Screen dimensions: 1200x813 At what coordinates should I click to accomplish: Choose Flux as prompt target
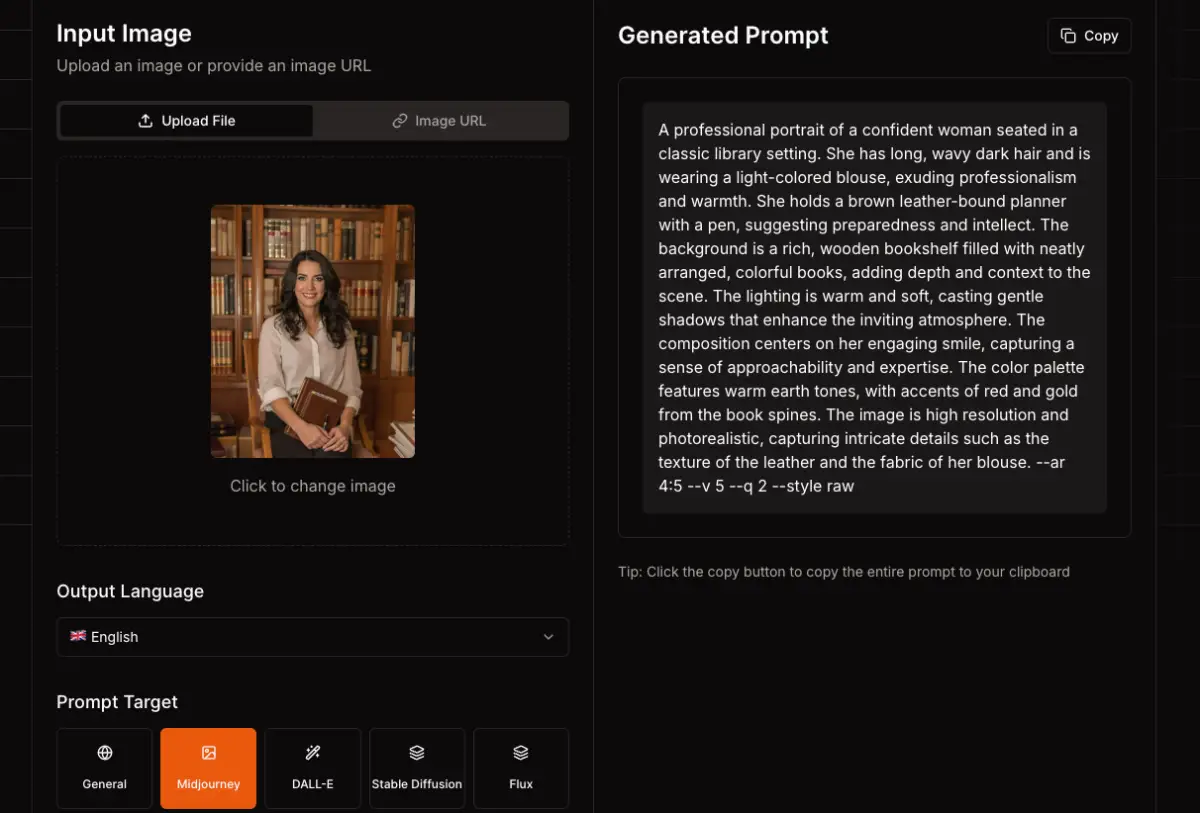520,768
